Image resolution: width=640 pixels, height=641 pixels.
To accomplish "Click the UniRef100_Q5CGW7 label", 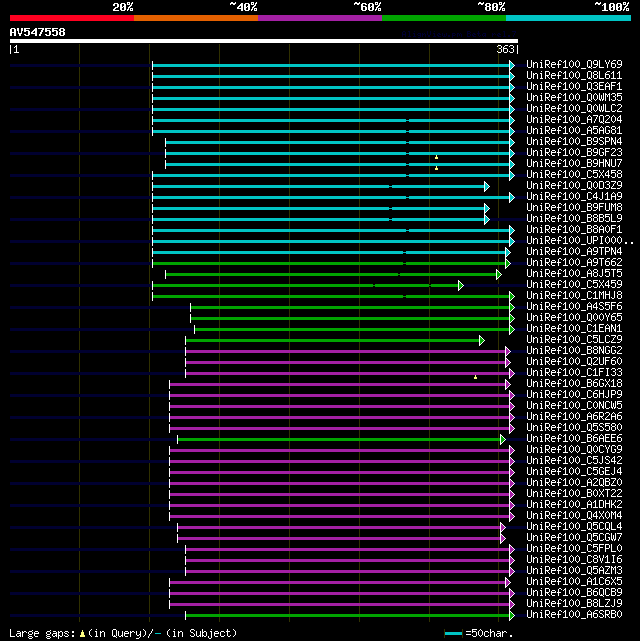I will tap(574, 538).
